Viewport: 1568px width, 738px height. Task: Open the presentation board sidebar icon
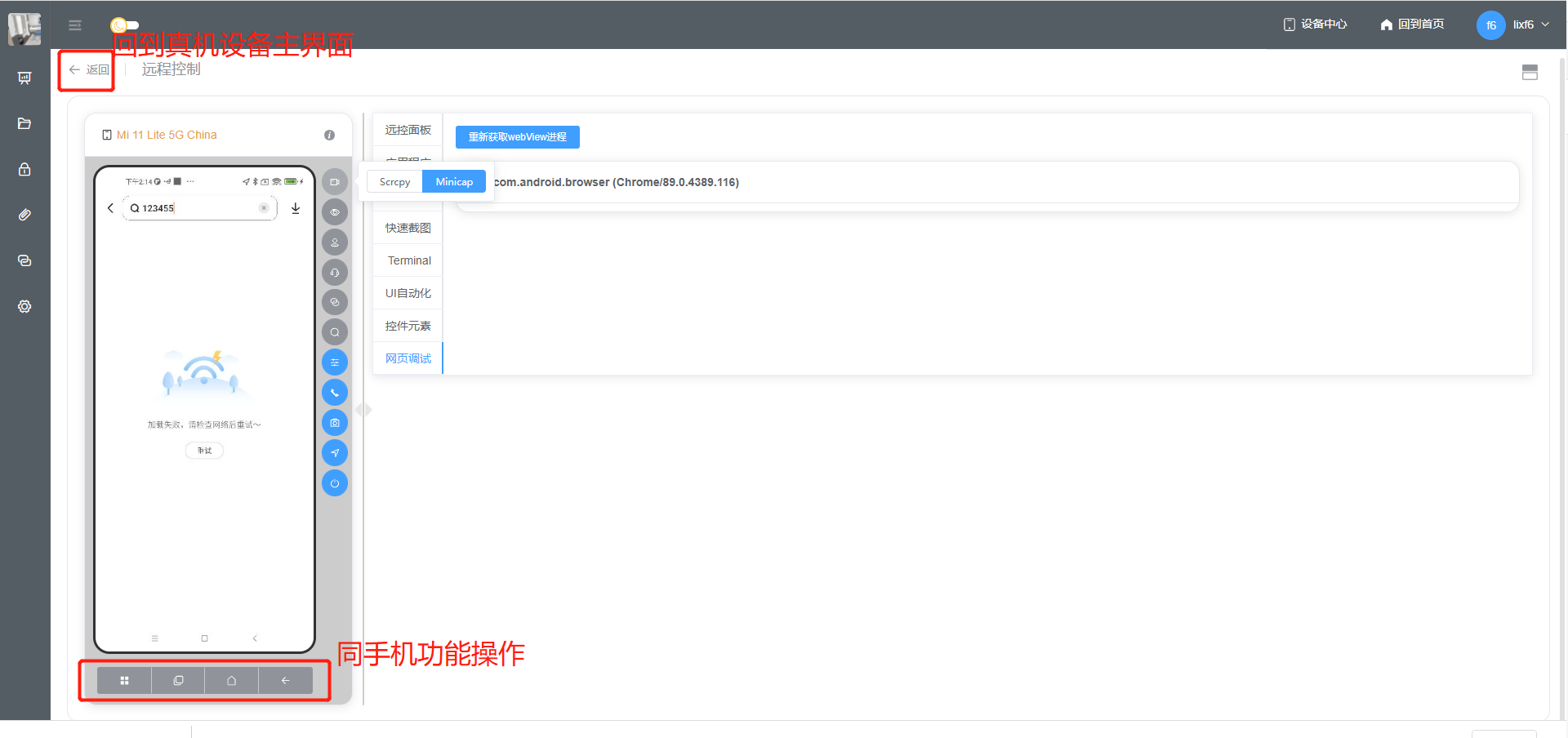point(24,78)
